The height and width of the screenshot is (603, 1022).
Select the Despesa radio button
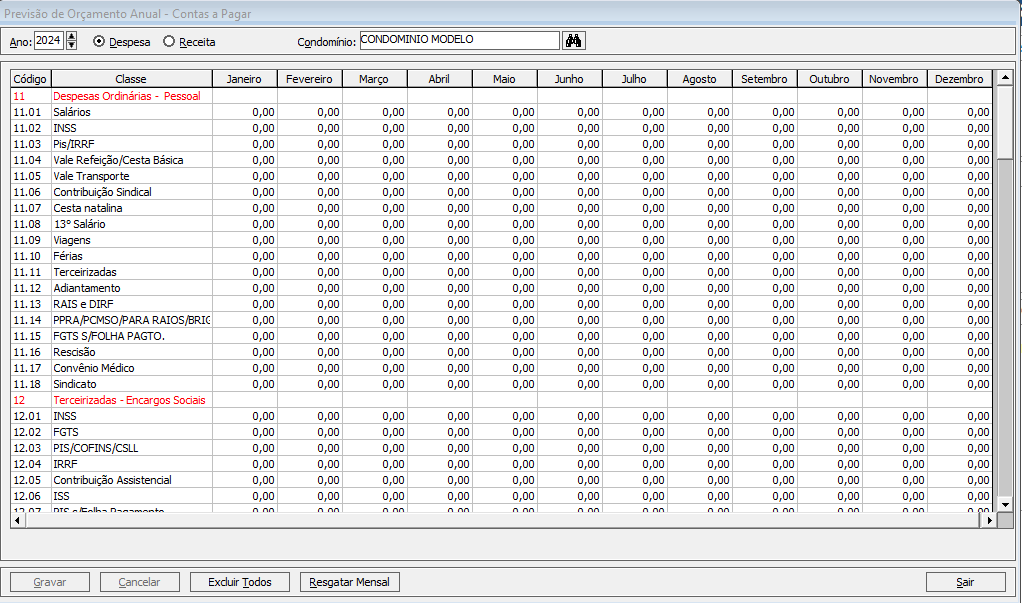coord(99,42)
